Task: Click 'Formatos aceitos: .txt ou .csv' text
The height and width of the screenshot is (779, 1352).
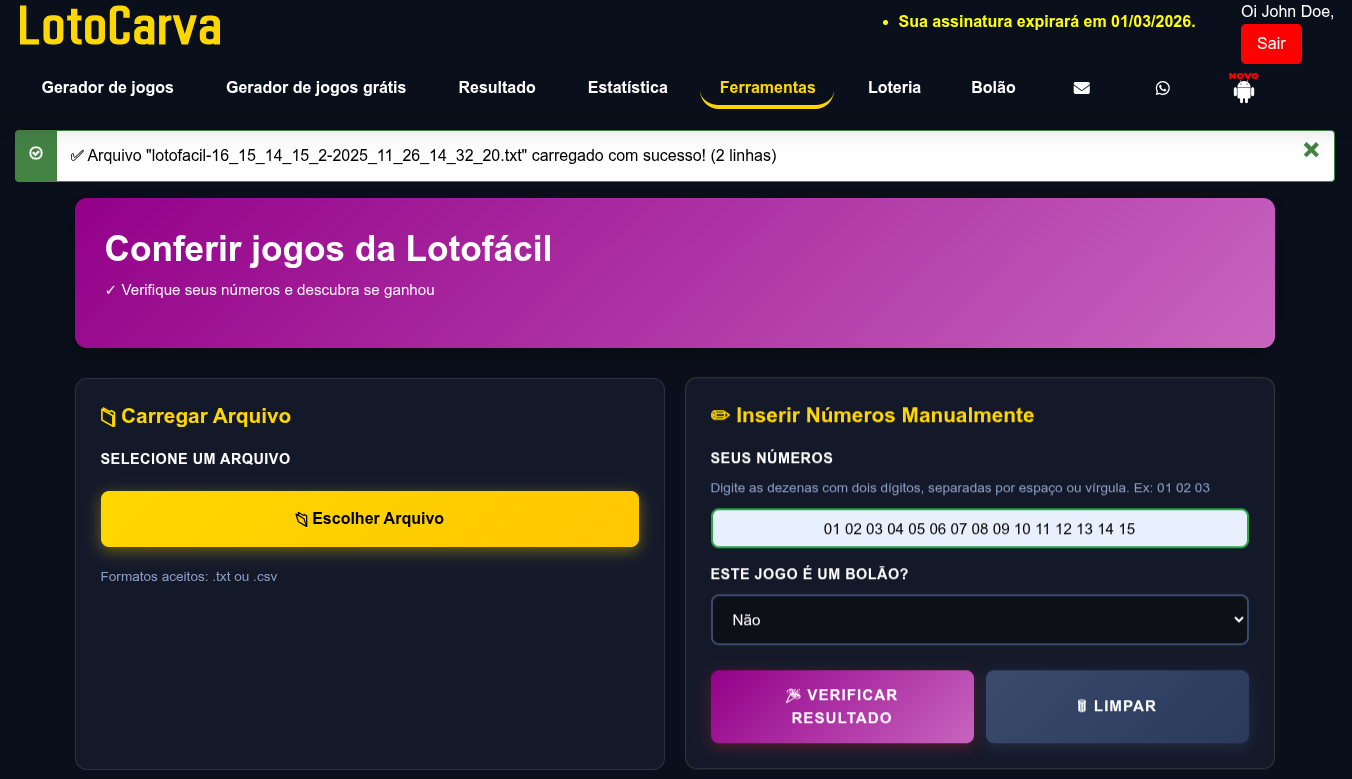Action: [x=189, y=577]
